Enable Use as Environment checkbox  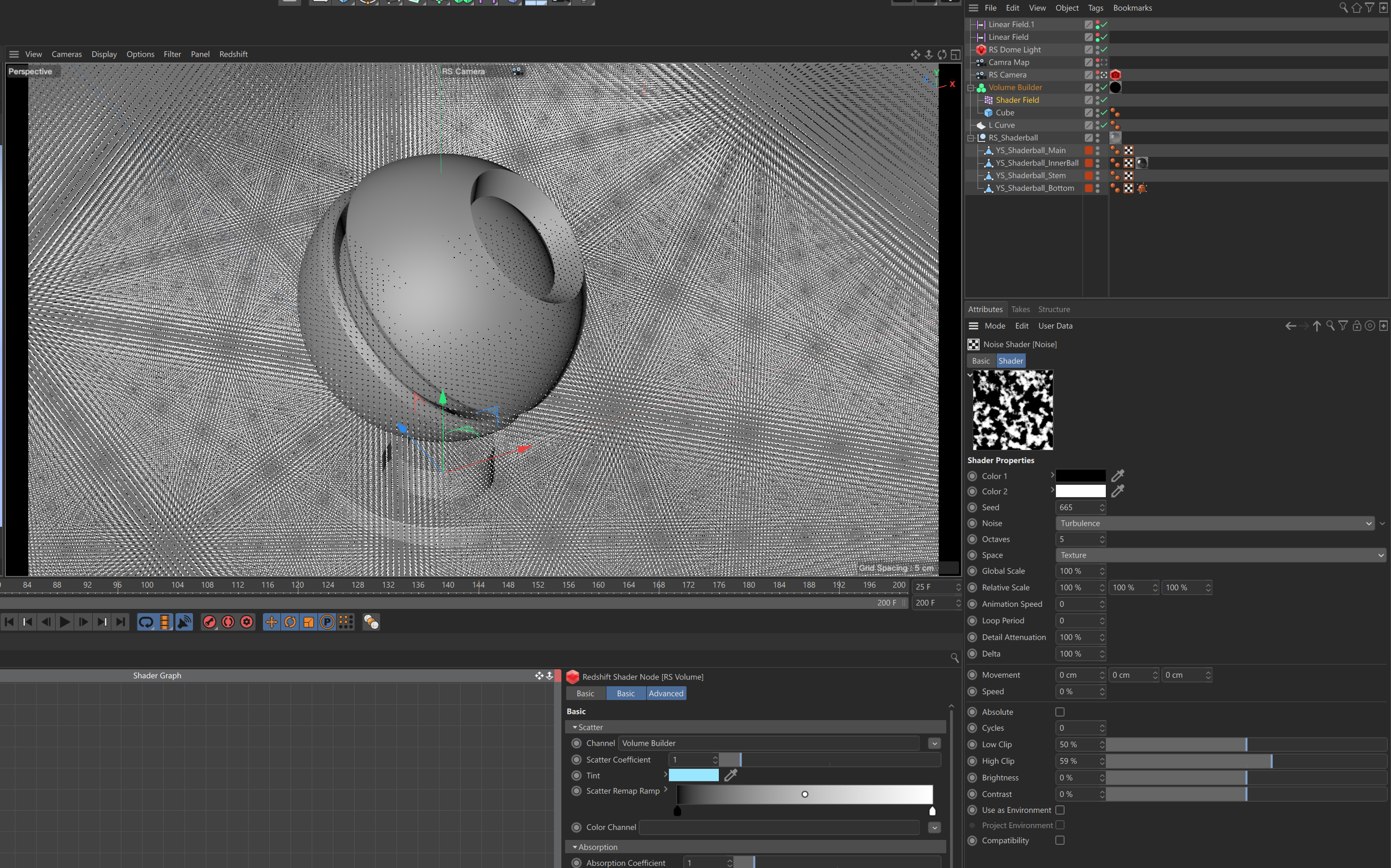[x=1060, y=810]
